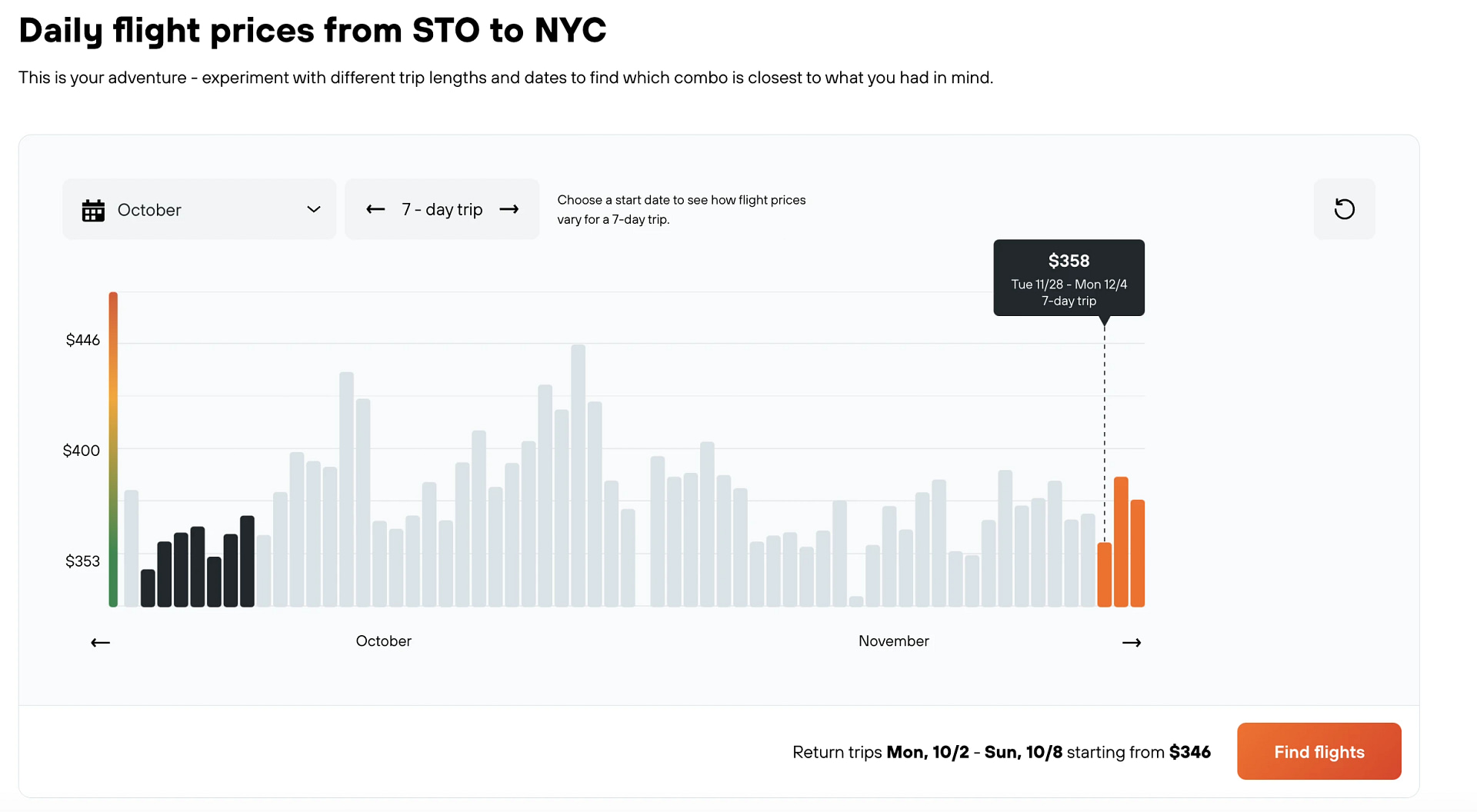Decrease trip length with left arrow
This screenshot has width=1477, height=812.
coord(375,209)
